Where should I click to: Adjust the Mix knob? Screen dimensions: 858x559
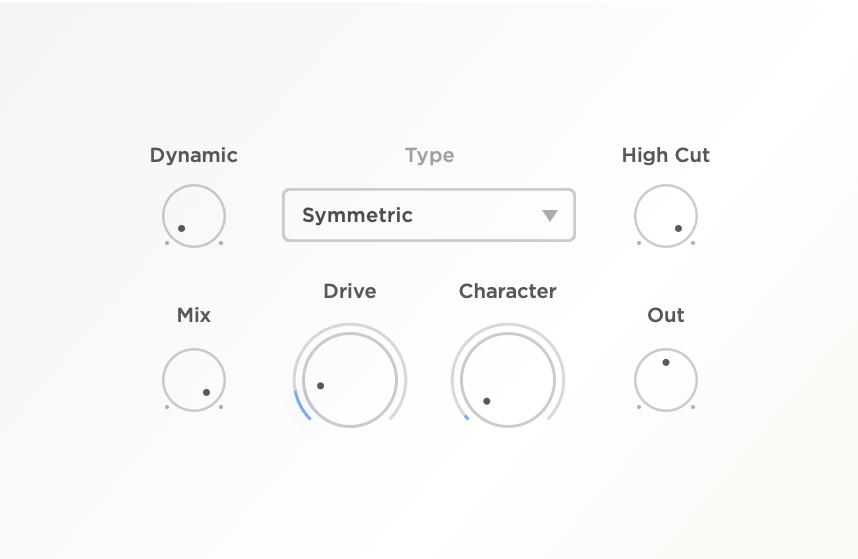coord(194,379)
